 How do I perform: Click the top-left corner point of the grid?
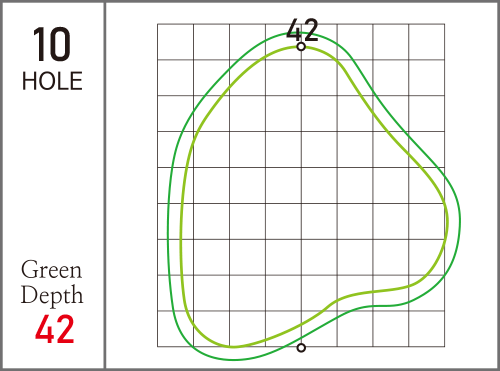pos(157,24)
